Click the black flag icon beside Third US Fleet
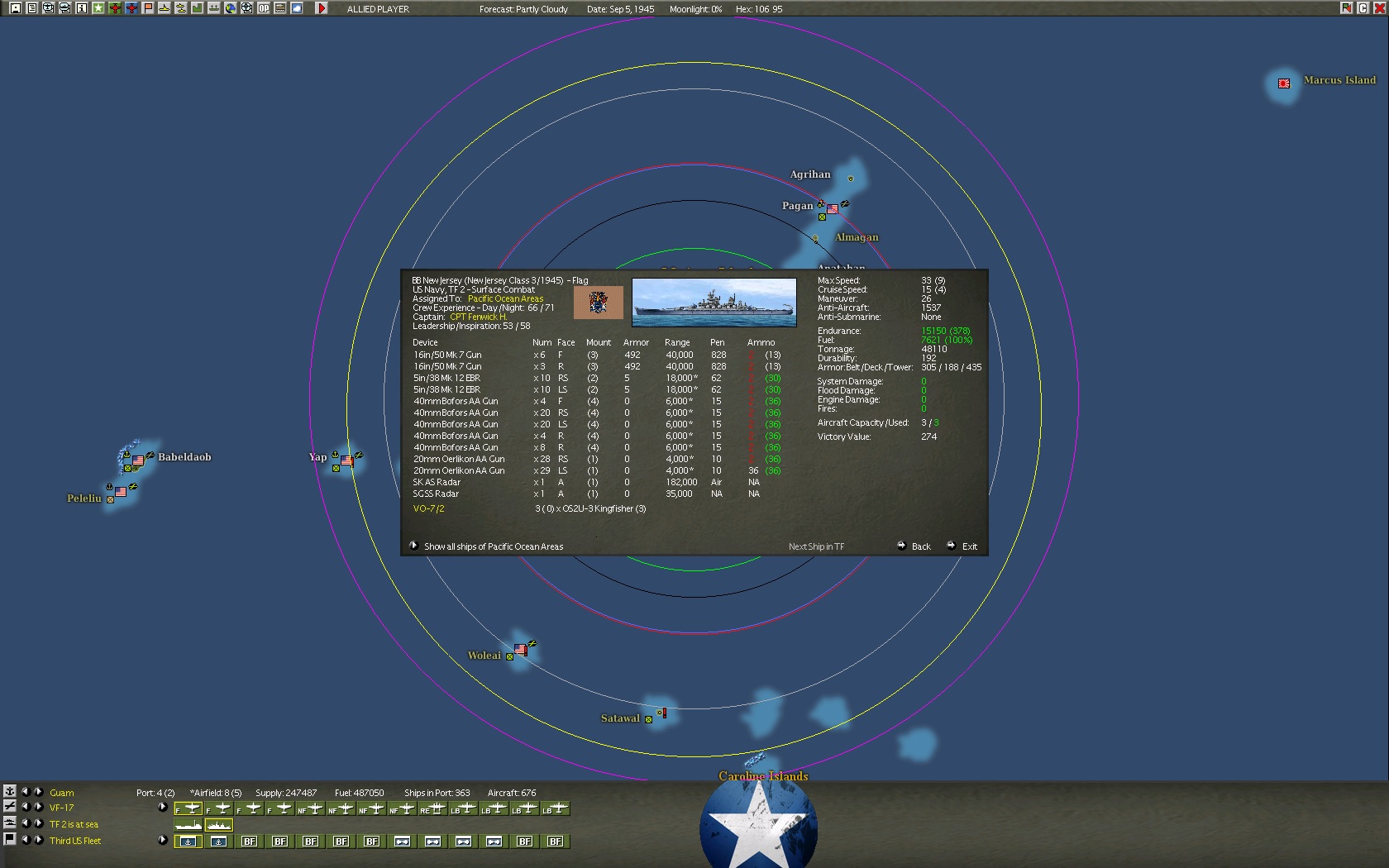The image size is (1389, 868). [10, 839]
